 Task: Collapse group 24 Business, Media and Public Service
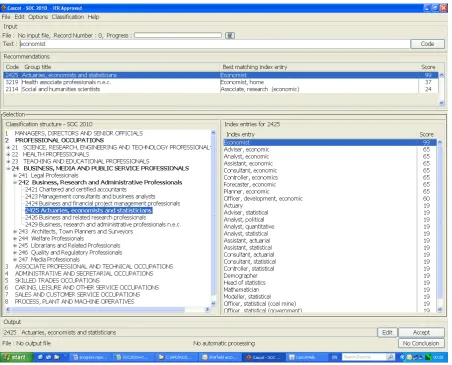8,168
